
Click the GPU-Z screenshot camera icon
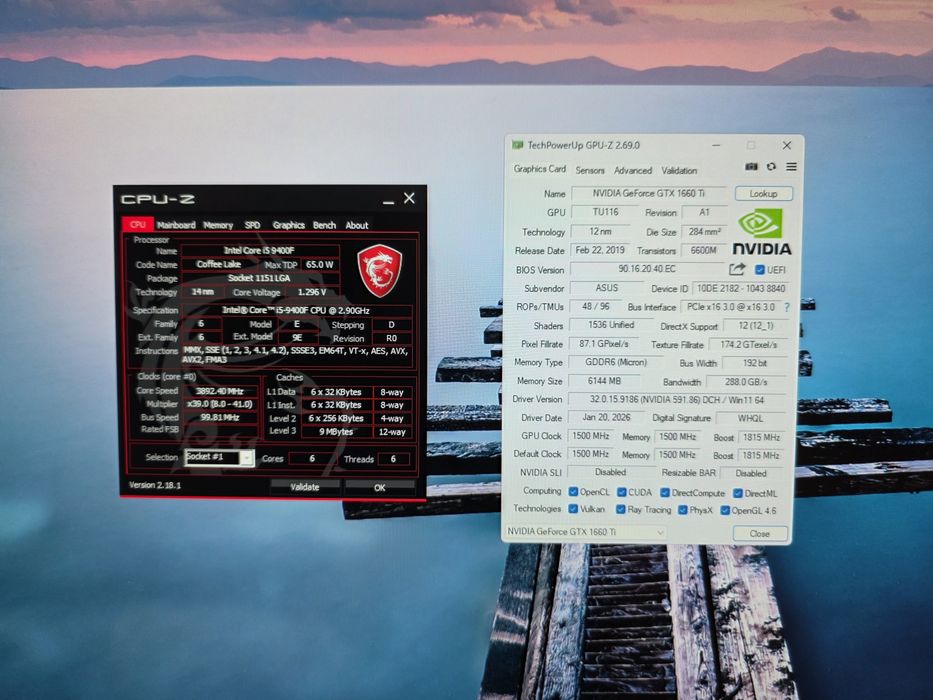[752, 167]
